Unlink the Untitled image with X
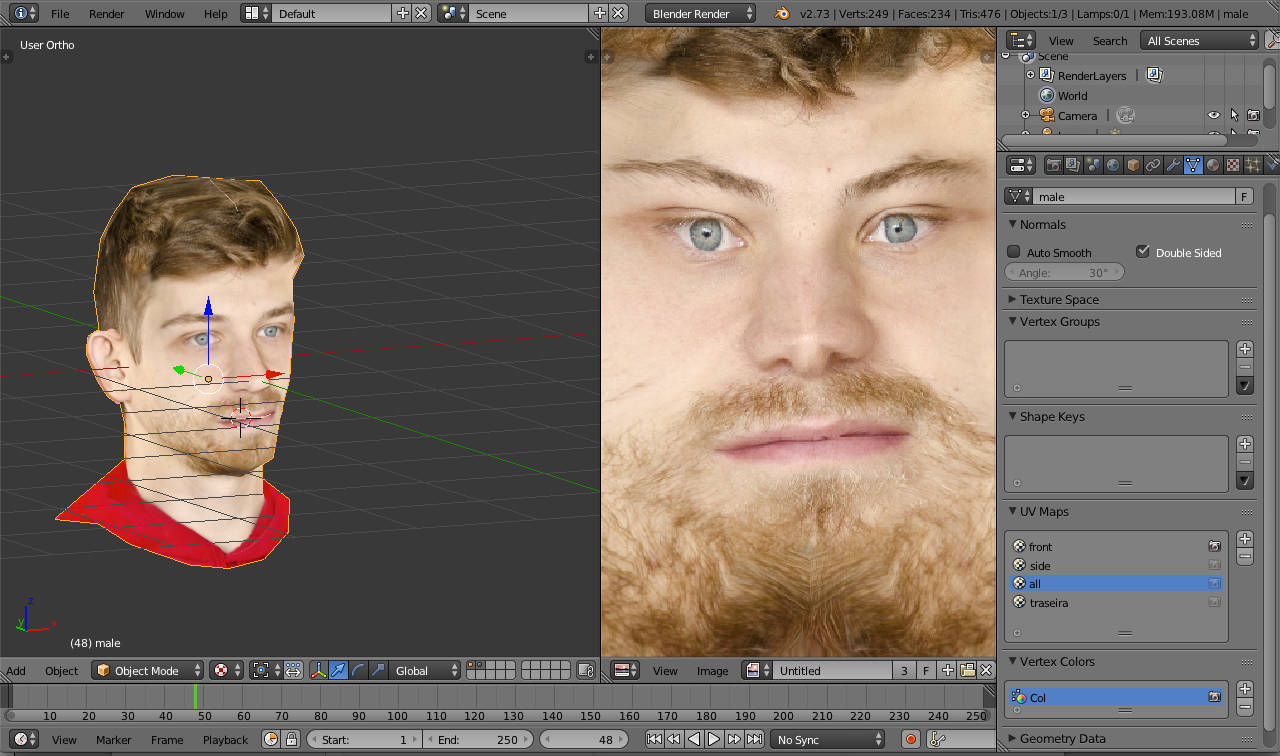Viewport: 1280px width, 756px height. pos(986,670)
